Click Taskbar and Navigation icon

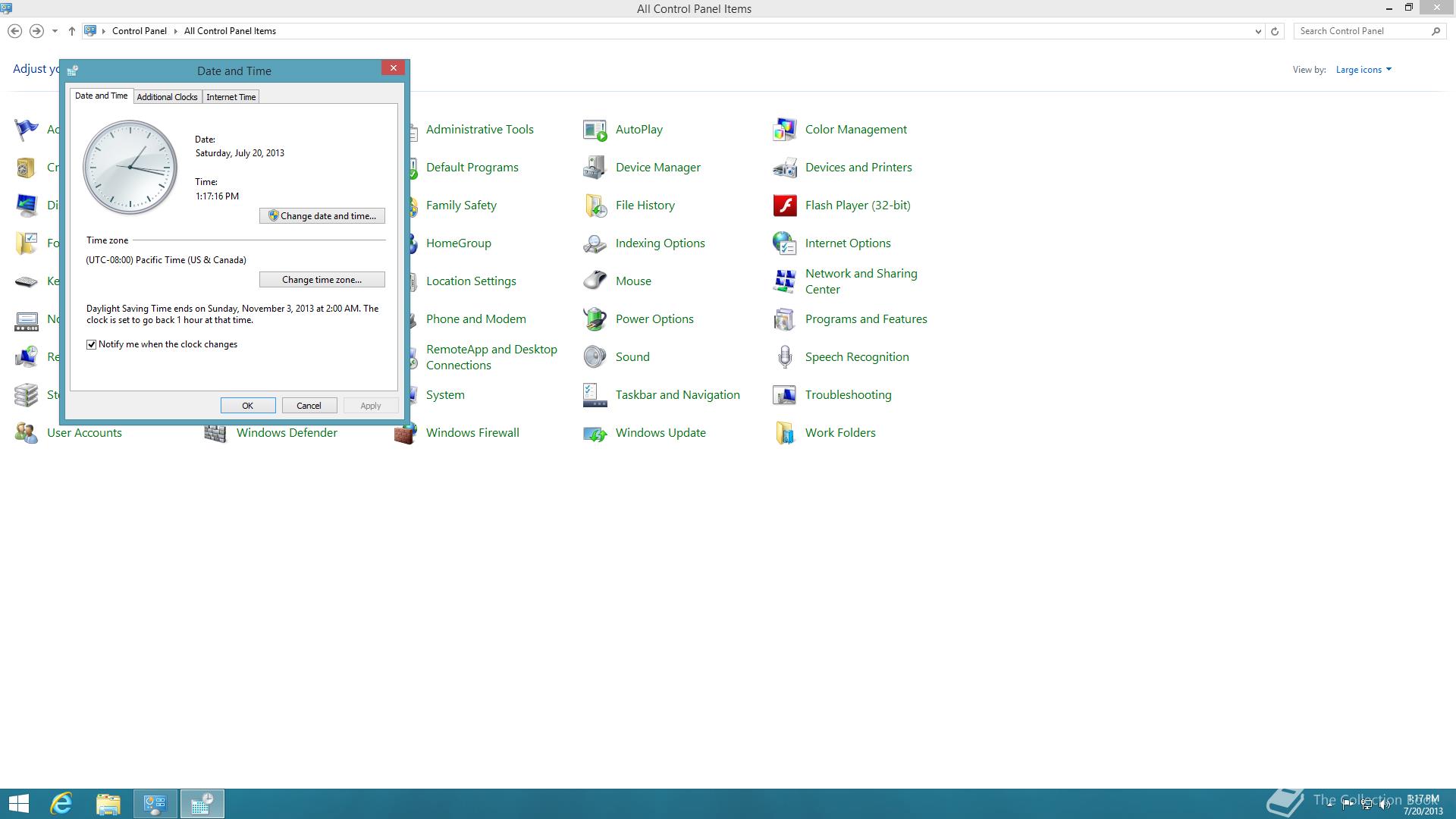coord(595,395)
